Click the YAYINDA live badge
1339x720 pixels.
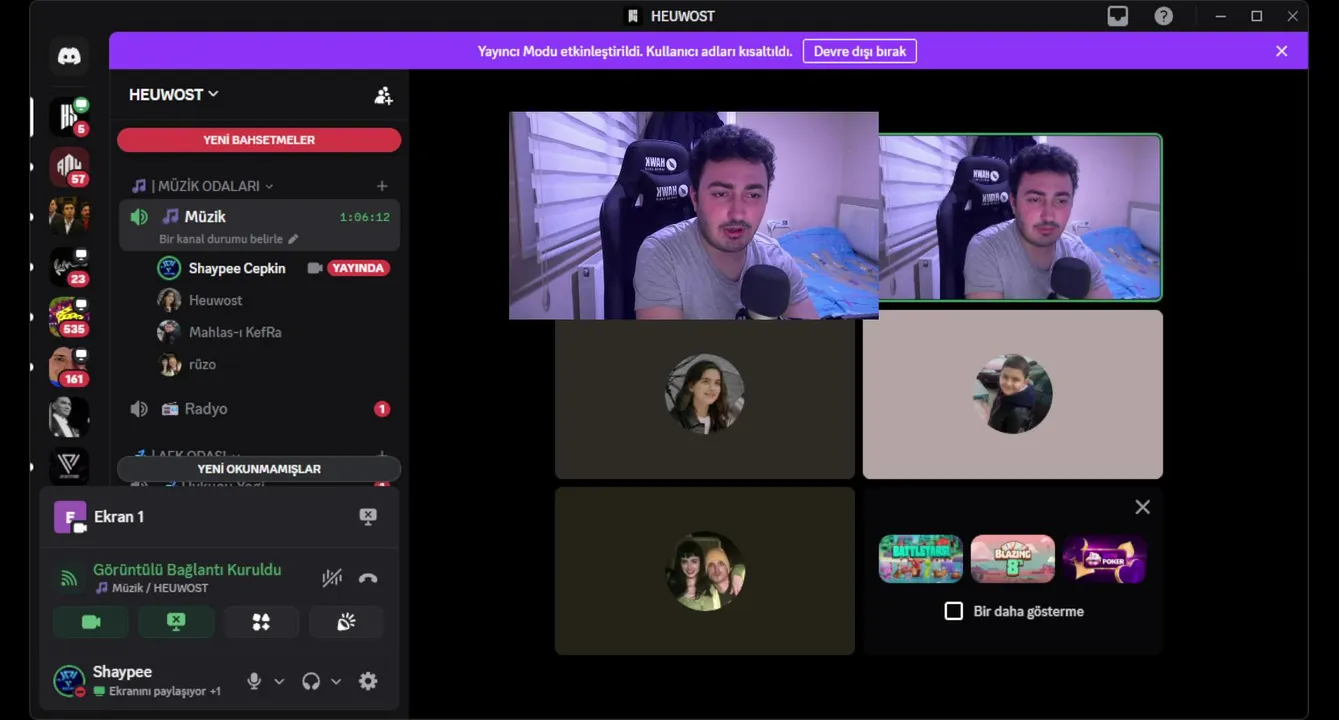tap(359, 268)
